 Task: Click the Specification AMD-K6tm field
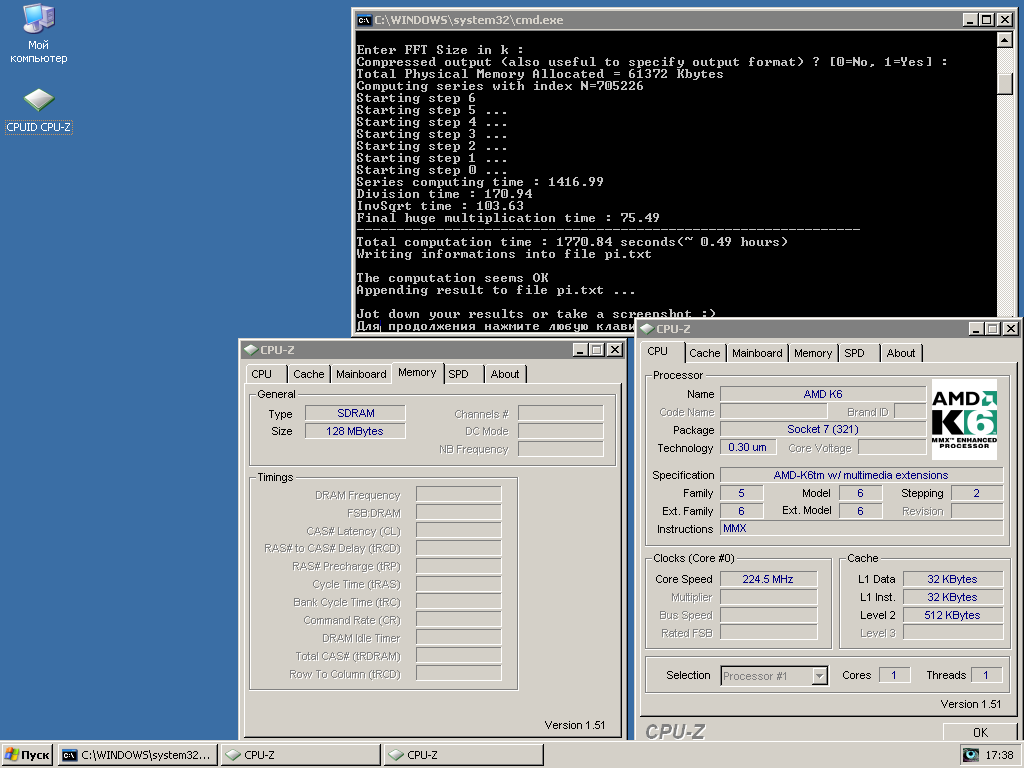(x=861, y=475)
